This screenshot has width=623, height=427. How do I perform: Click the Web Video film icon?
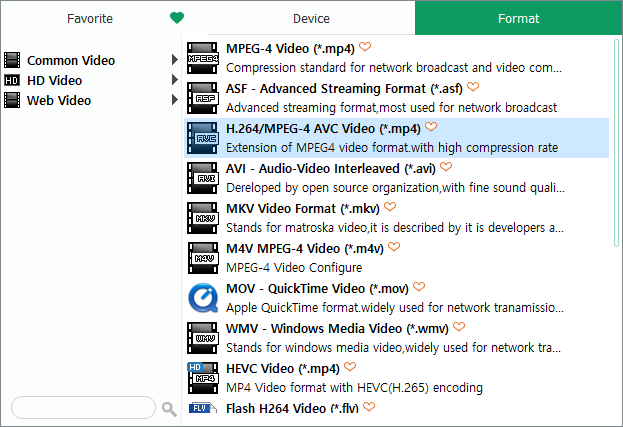12,100
